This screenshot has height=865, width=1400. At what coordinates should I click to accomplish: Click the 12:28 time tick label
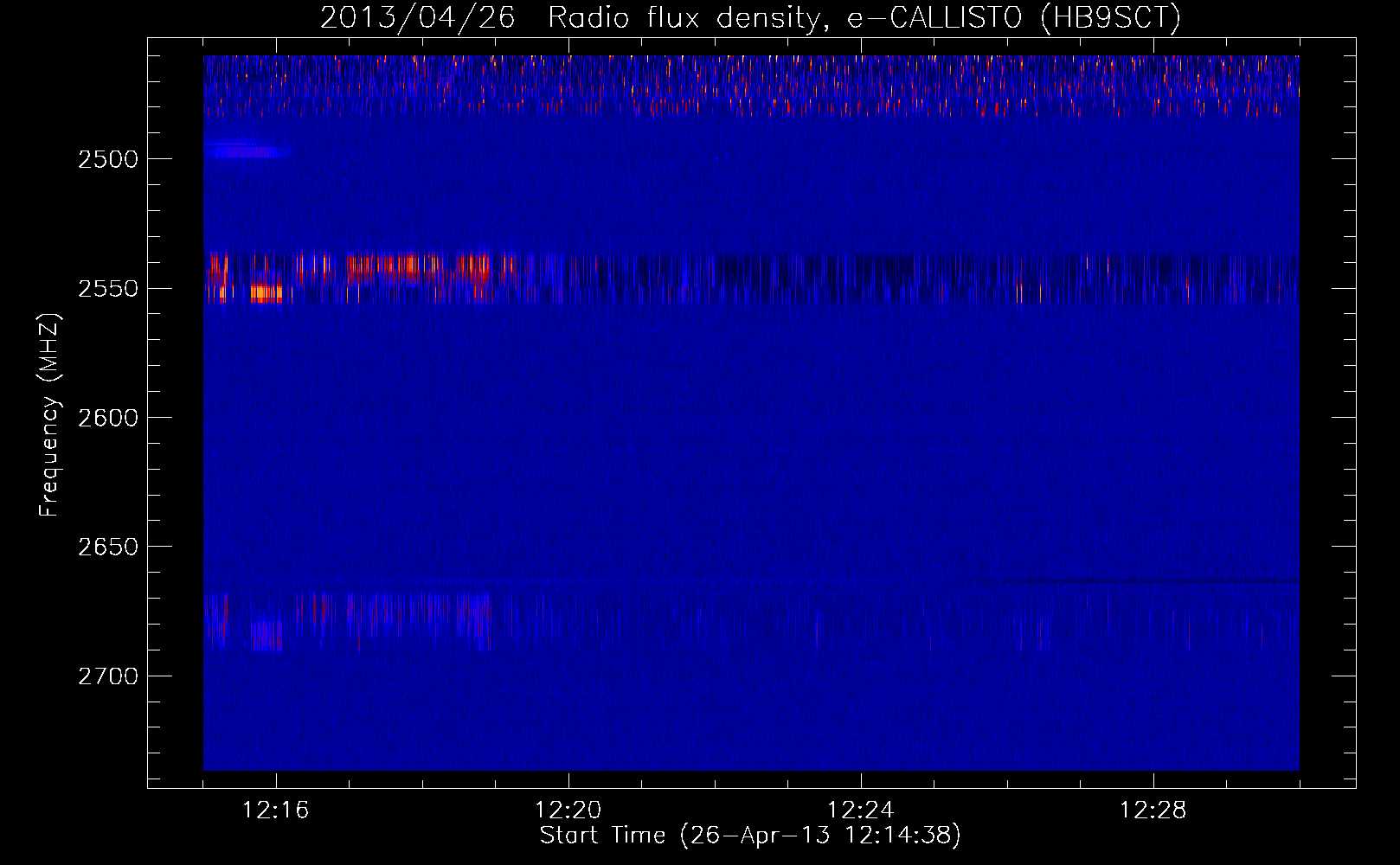(1153, 810)
